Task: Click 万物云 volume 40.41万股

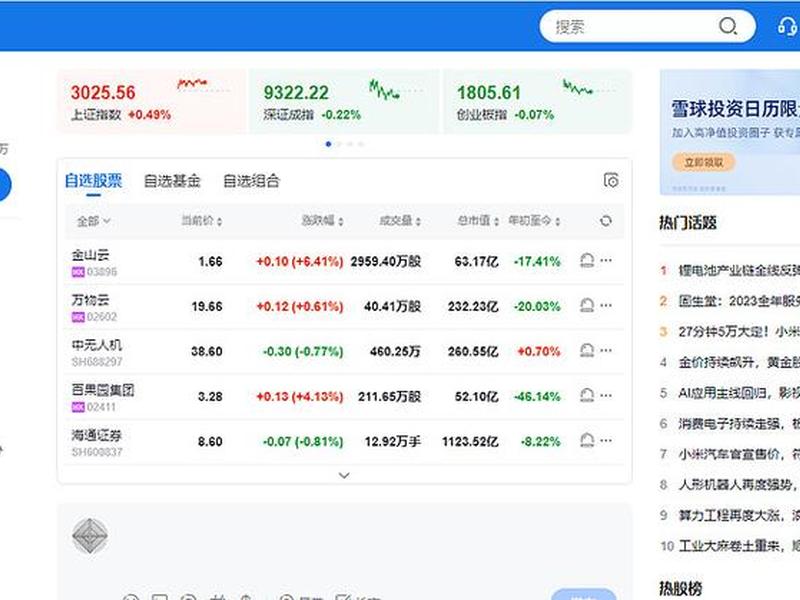Action: [x=392, y=307]
